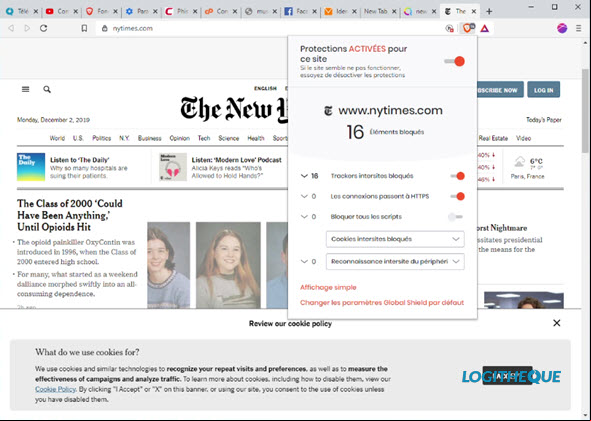591x421 pixels.
Task: Open the Health section
Action: 256,138
